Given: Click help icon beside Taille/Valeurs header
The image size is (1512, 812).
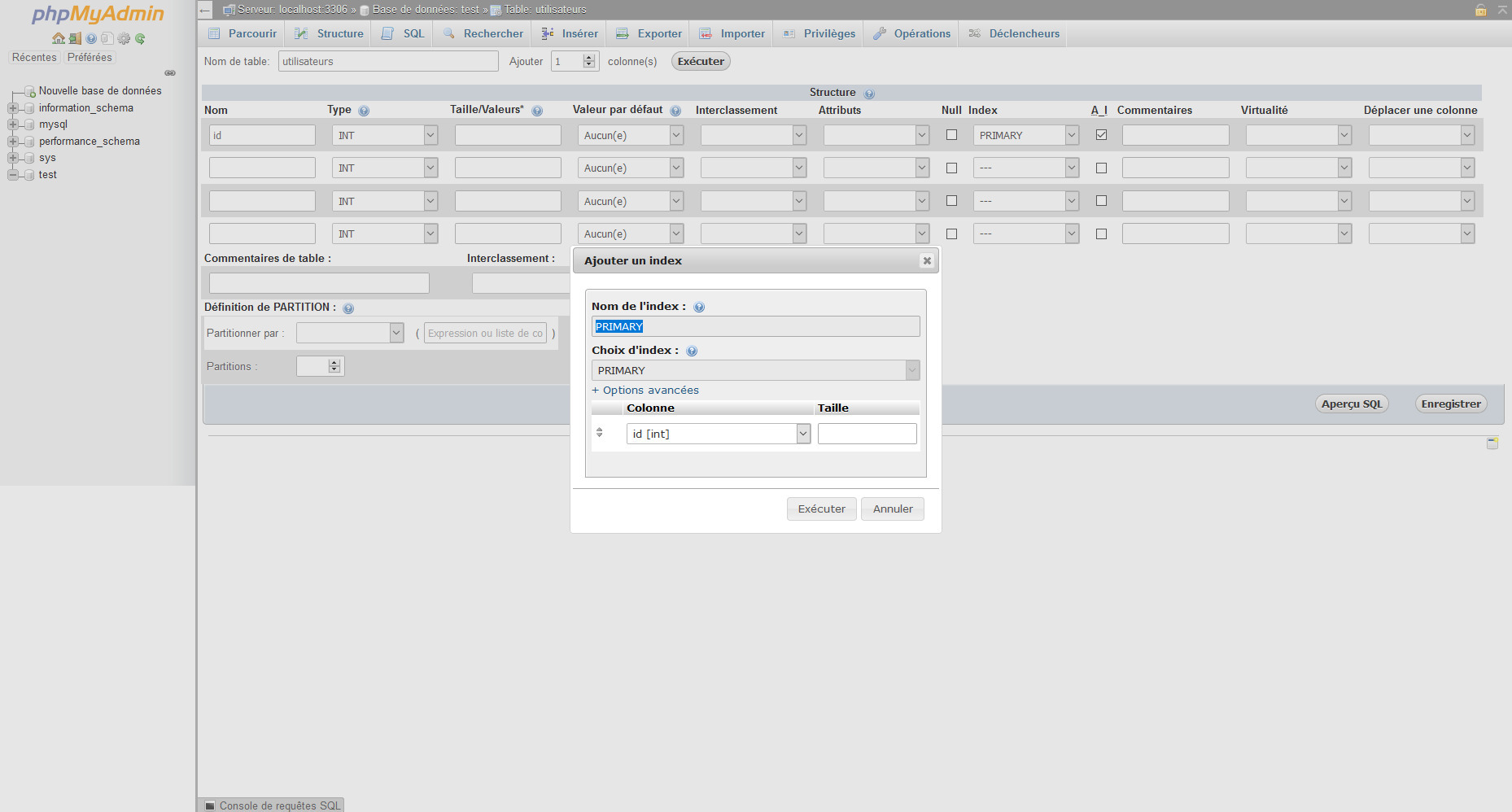Looking at the screenshot, I should pos(537,111).
